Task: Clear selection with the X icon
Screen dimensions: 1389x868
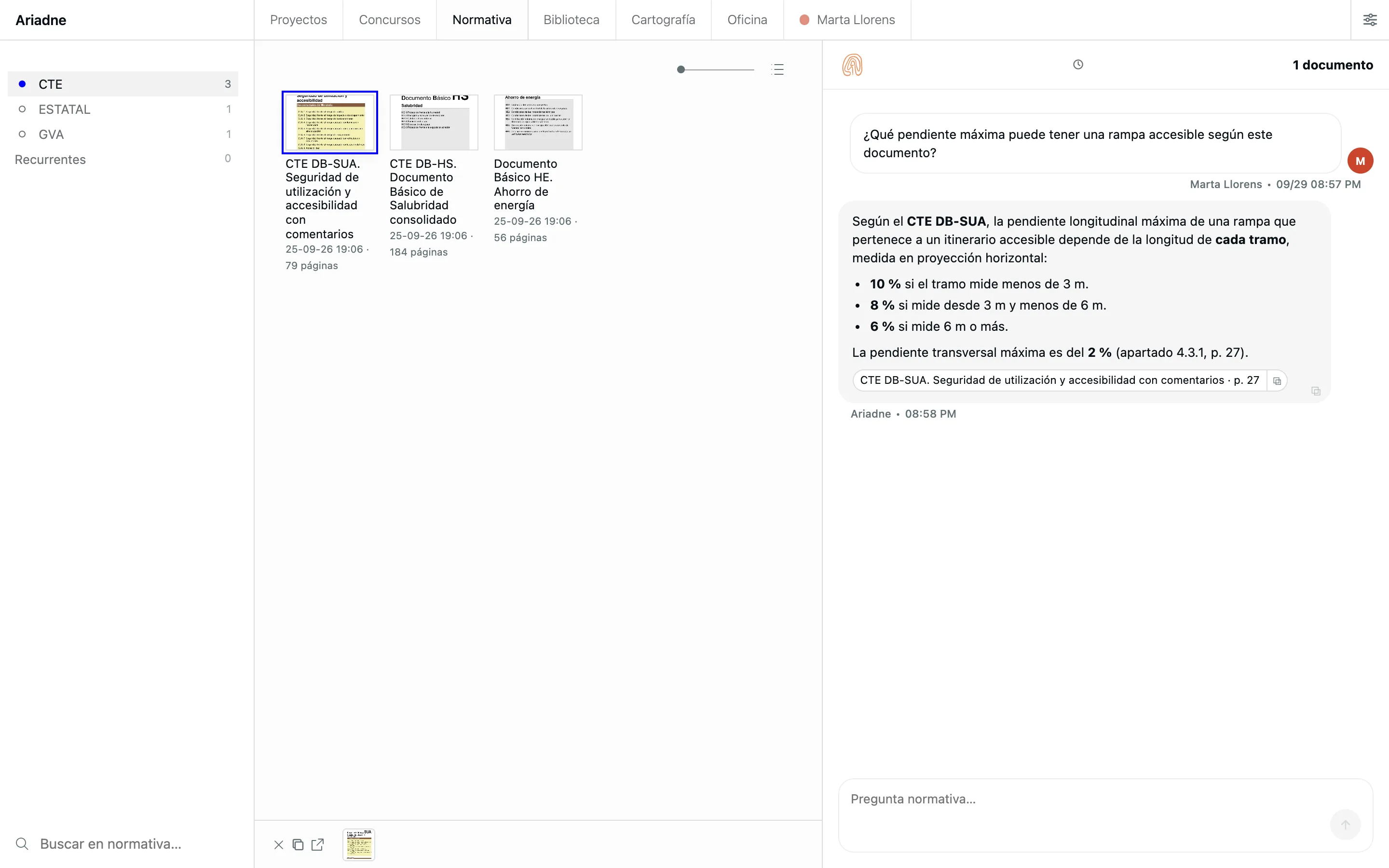Action: (278, 844)
